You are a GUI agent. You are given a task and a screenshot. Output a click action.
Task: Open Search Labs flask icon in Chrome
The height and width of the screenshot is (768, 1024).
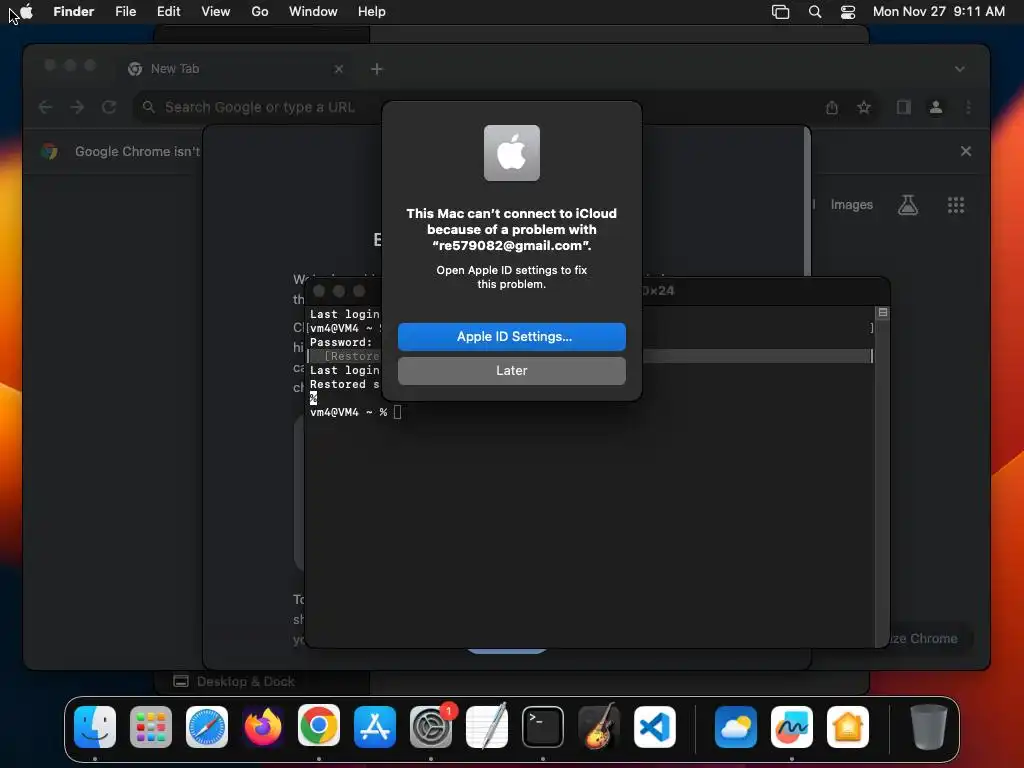908,205
